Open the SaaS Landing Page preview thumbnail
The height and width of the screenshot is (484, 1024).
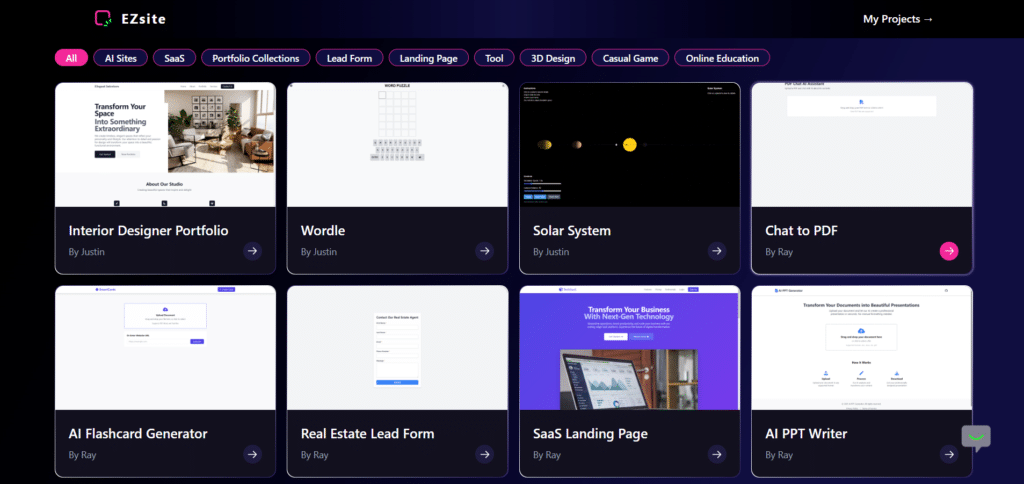630,348
